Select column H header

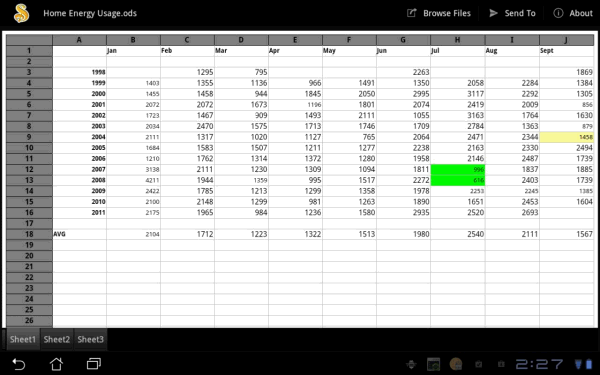click(458, 40)
